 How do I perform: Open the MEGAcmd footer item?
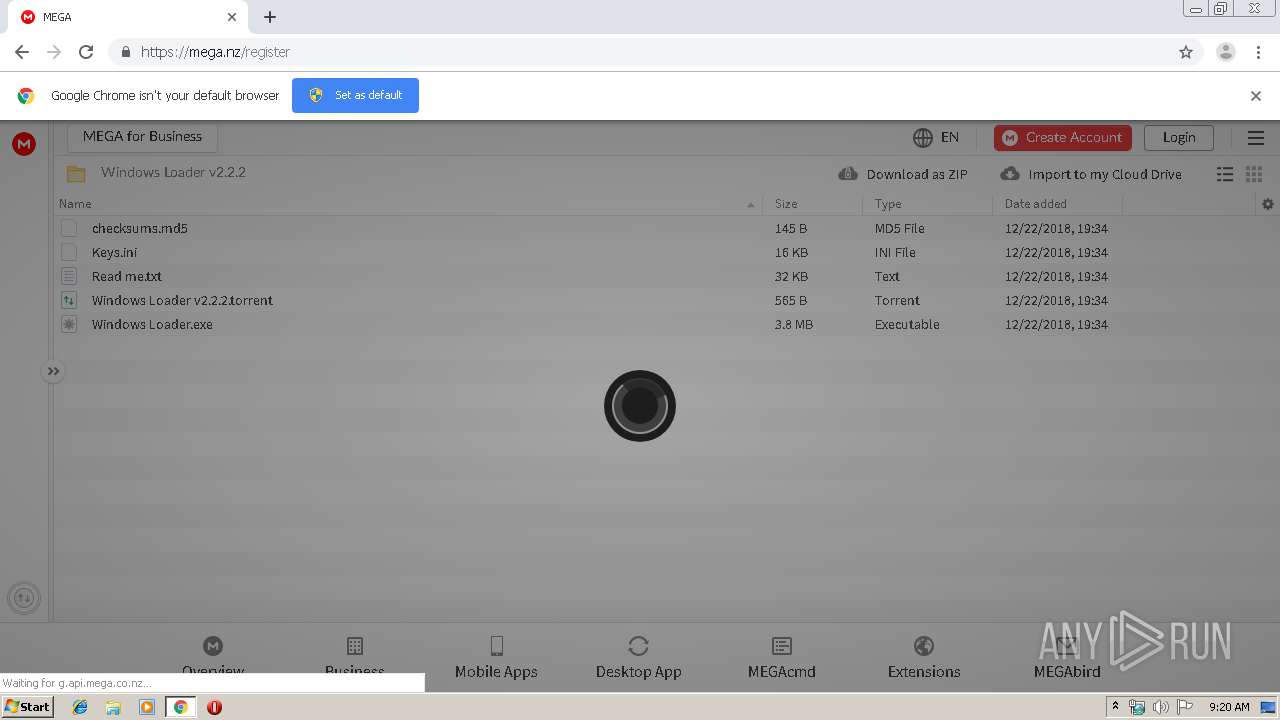click(x=782, y=658)
